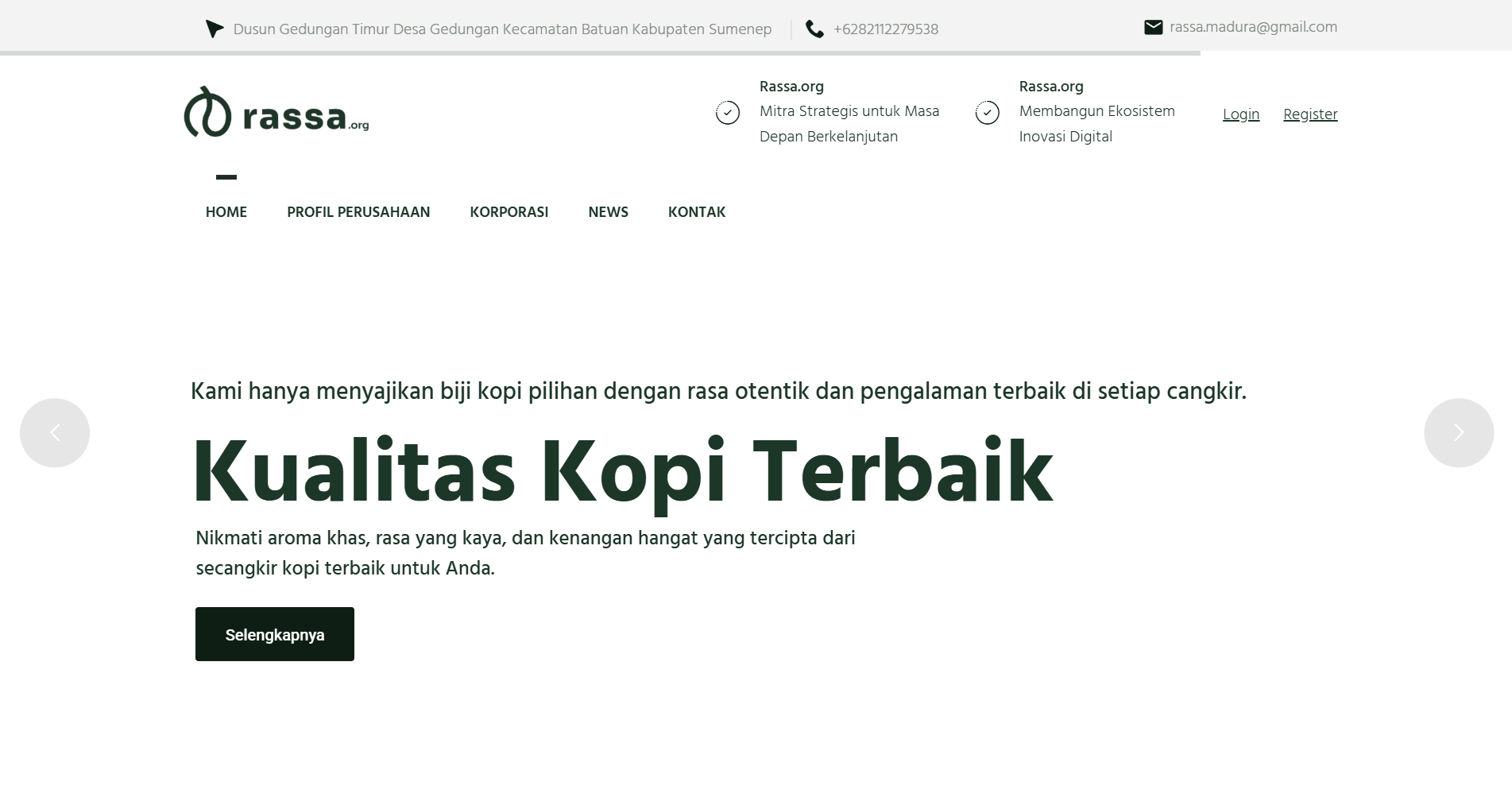
Task: Click 'Mitra Strategis untuk Masa Depan Berkelanjutan' text
Action: coord(849,124)
